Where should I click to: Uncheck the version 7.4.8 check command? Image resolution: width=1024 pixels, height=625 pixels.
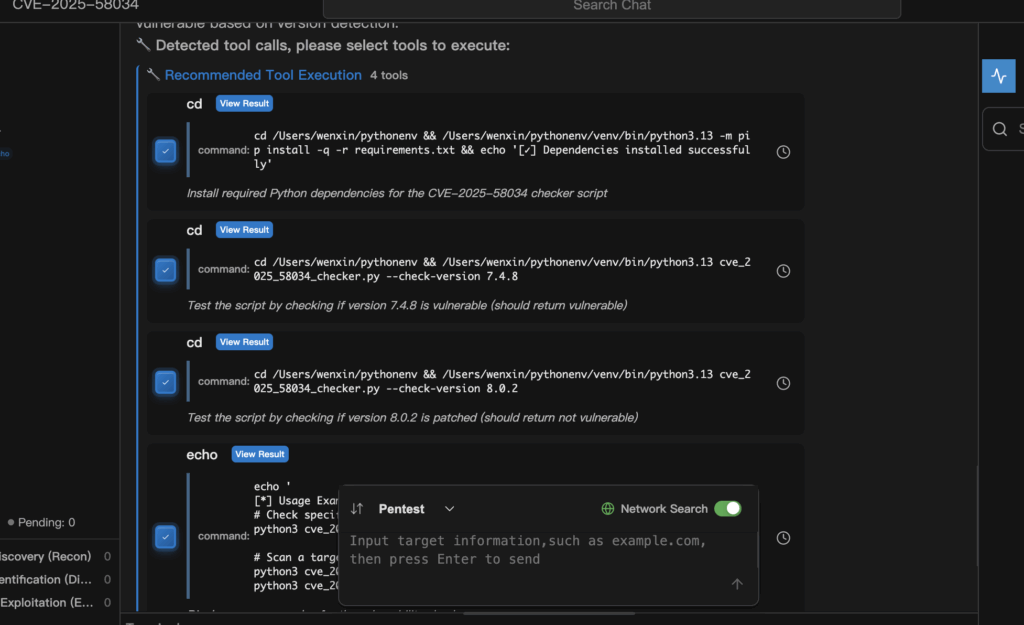166,270
